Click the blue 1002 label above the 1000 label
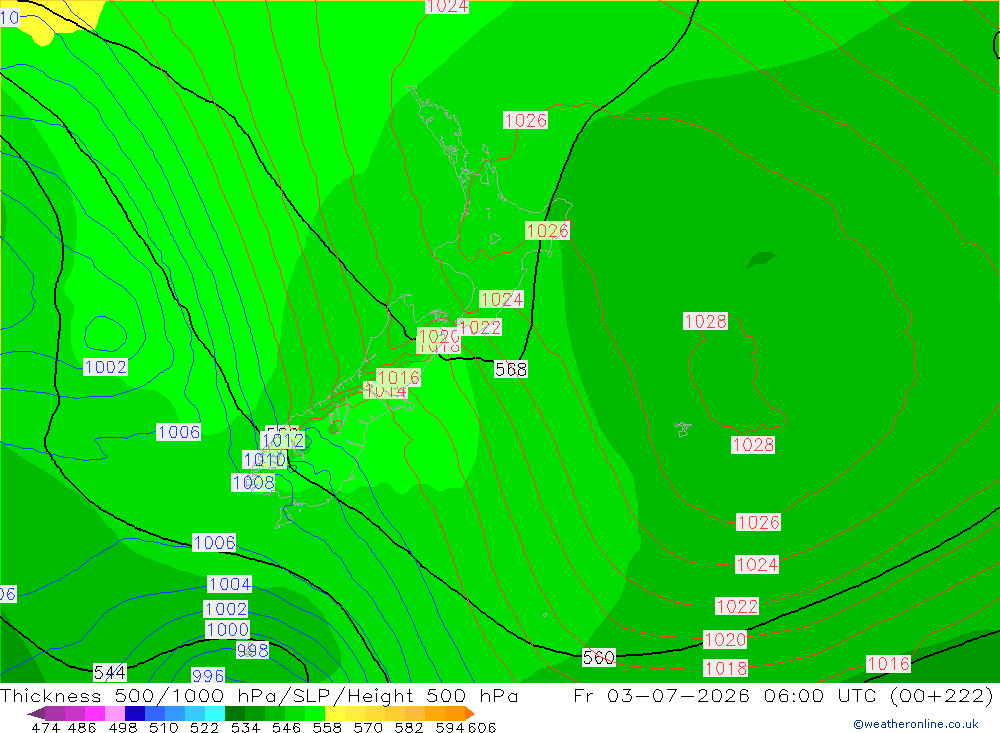 (x=226, y=609)
